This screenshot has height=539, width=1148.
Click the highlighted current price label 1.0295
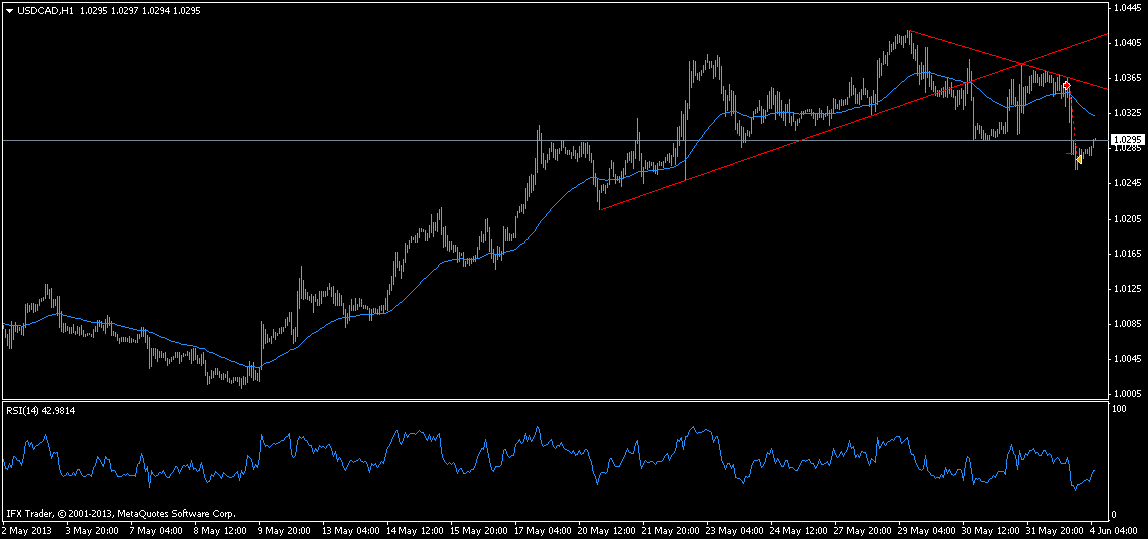coord(1126,139)
